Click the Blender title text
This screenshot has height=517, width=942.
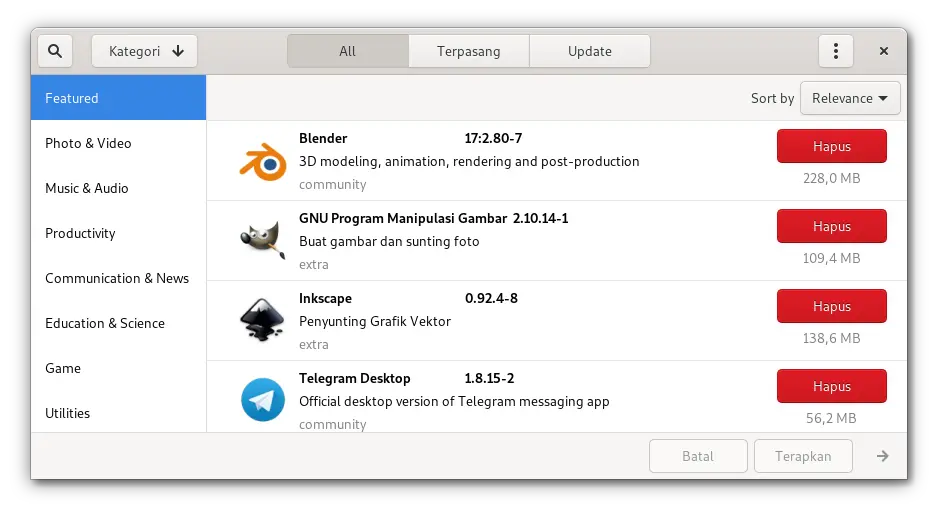click(x=323, y=138)
